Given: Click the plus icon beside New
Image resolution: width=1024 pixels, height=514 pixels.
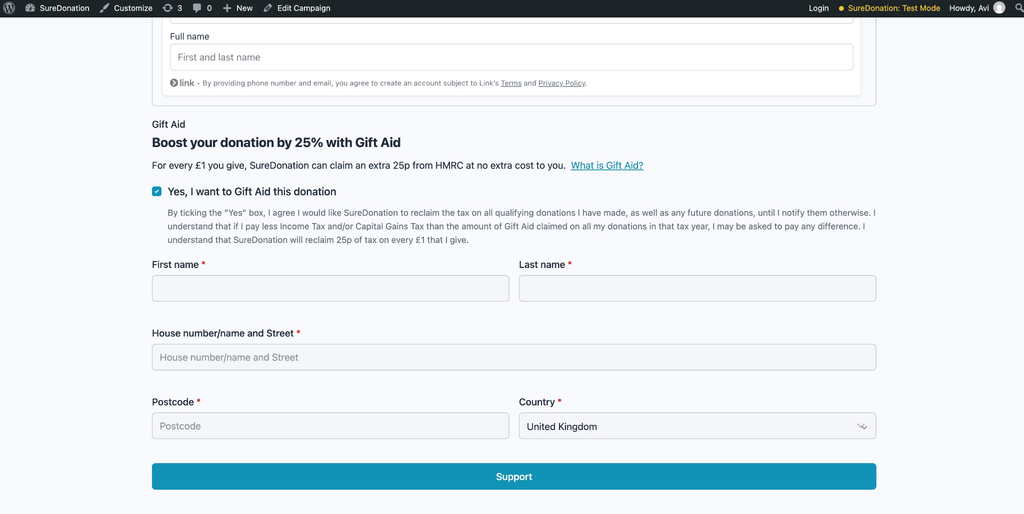Looking at the screenshot, I should [227, 8].
